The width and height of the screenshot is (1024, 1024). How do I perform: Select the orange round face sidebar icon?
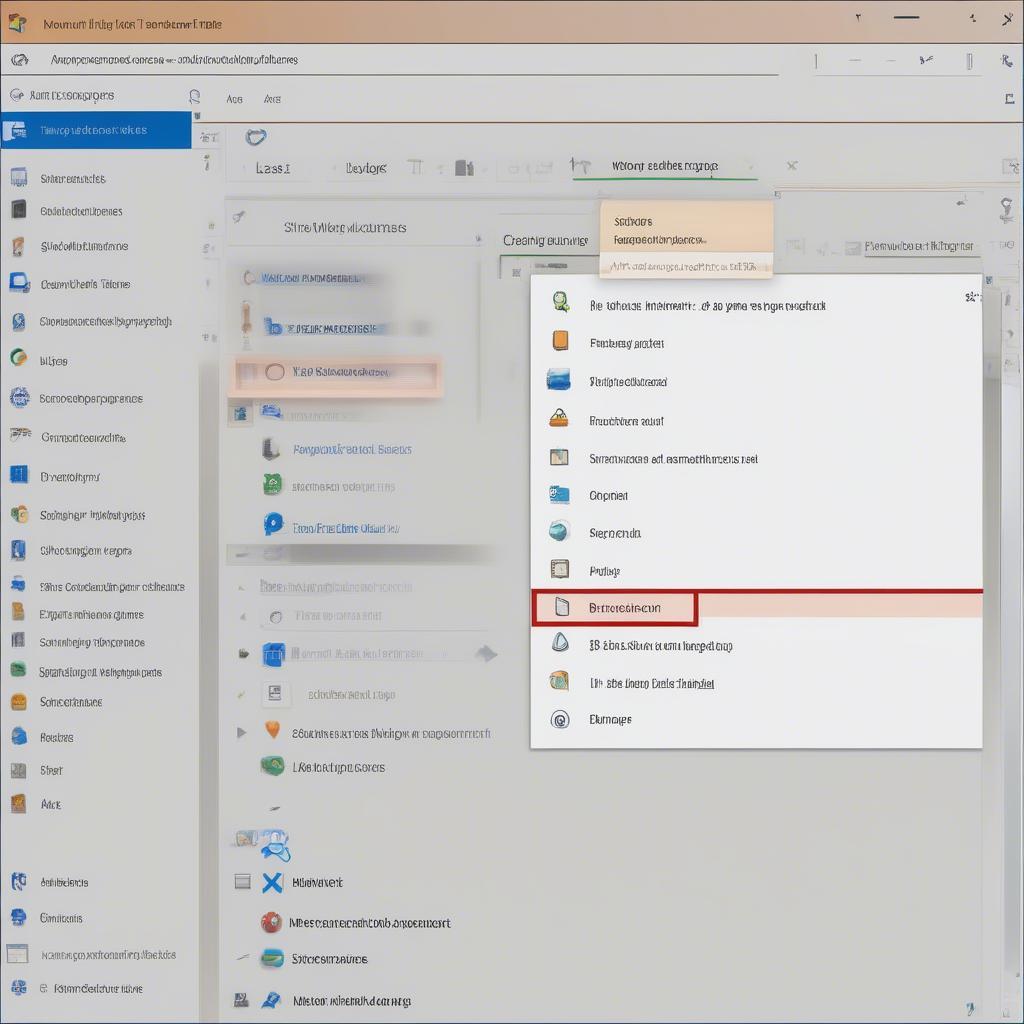pyautogui.click(x=19, y=701)
